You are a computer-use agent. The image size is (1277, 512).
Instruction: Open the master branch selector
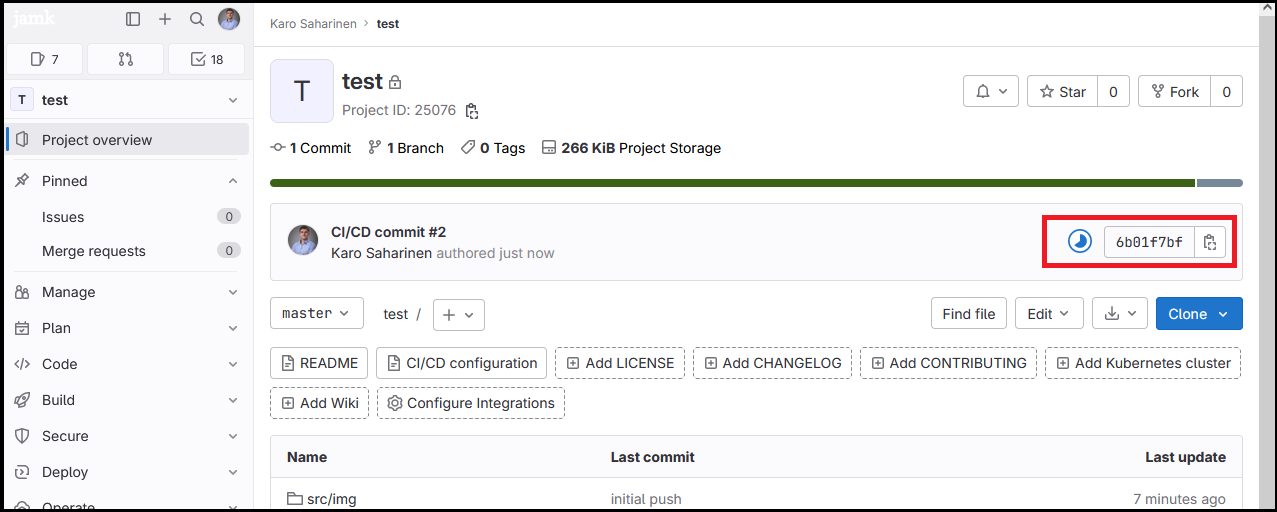(316, 313)
